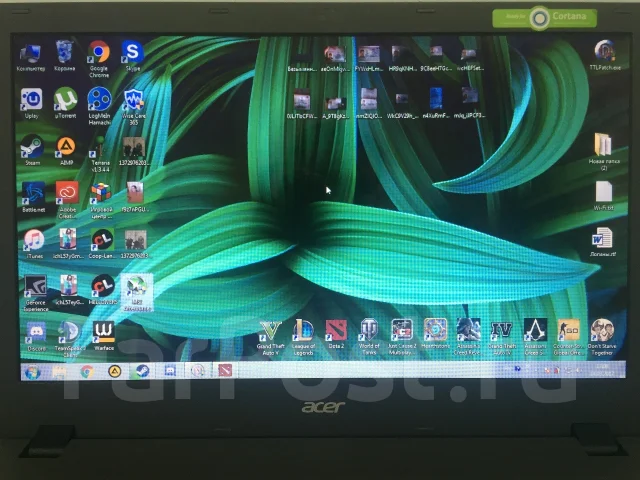Open Steam from the taskbar
This screenshot has height=480, width=640.
[x=142, y=371]
